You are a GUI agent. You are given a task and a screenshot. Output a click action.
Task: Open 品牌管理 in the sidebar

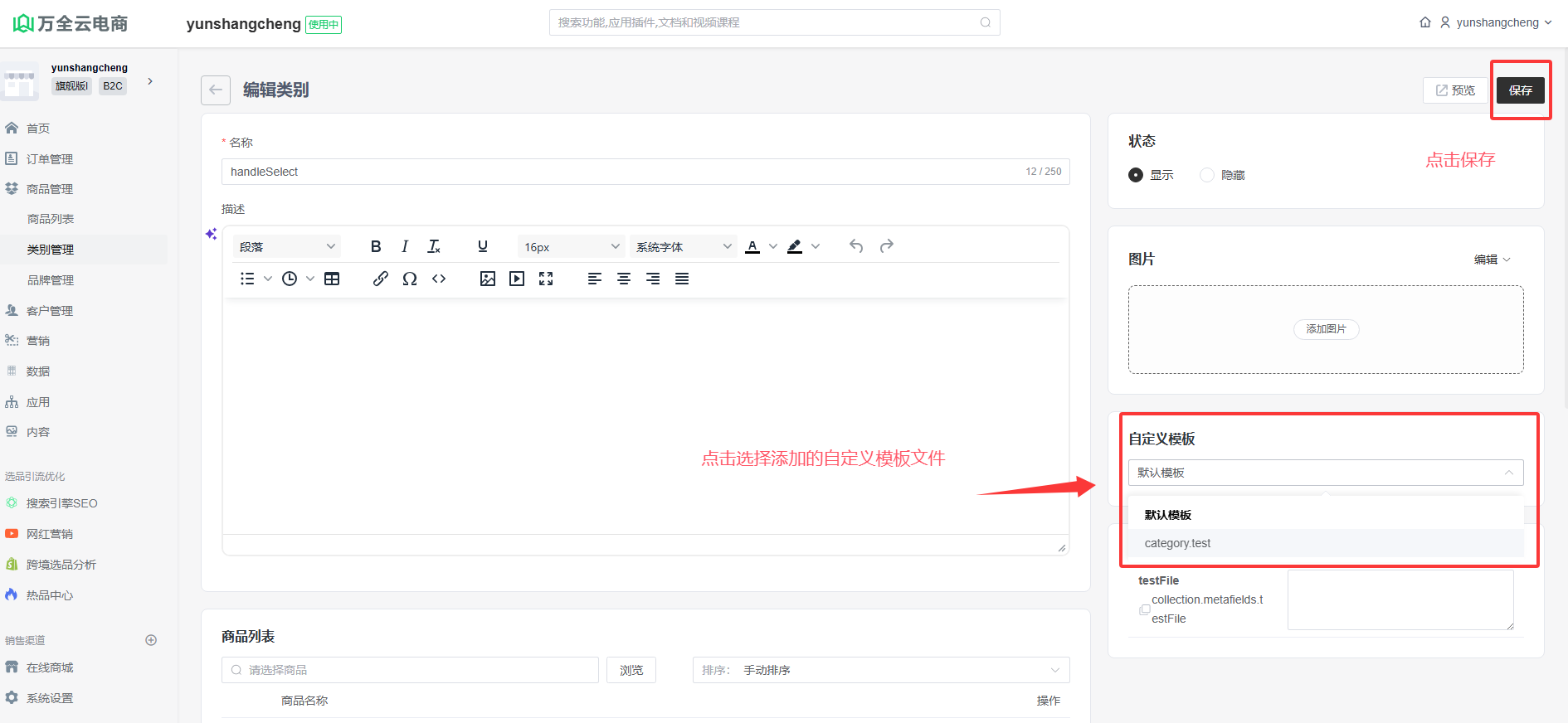click(51, 280)
